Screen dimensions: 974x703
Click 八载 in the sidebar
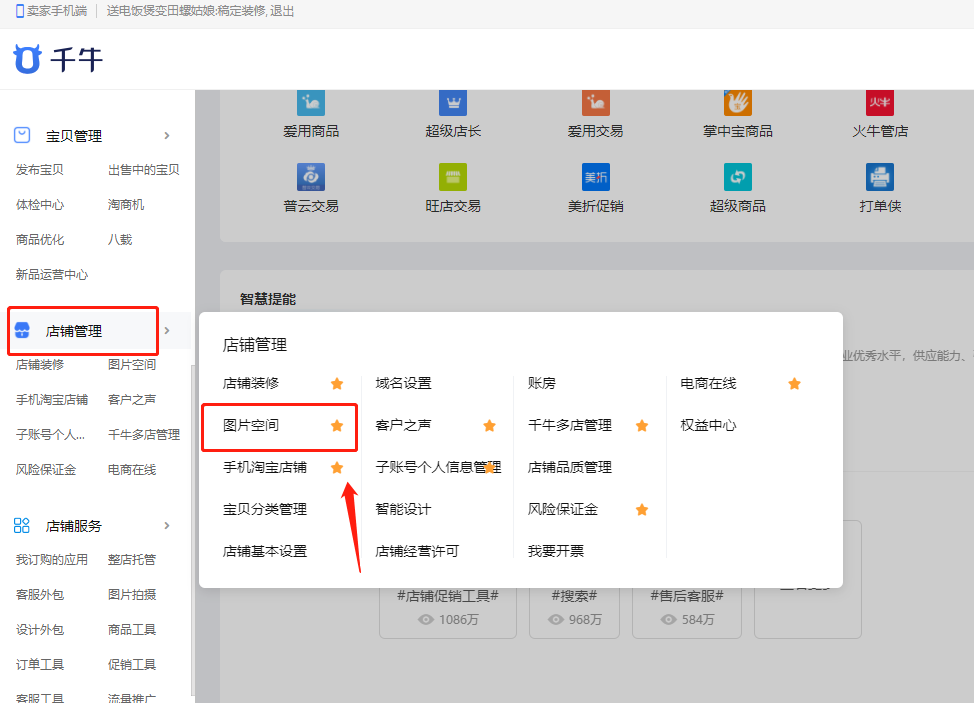[x=120, y=239]
